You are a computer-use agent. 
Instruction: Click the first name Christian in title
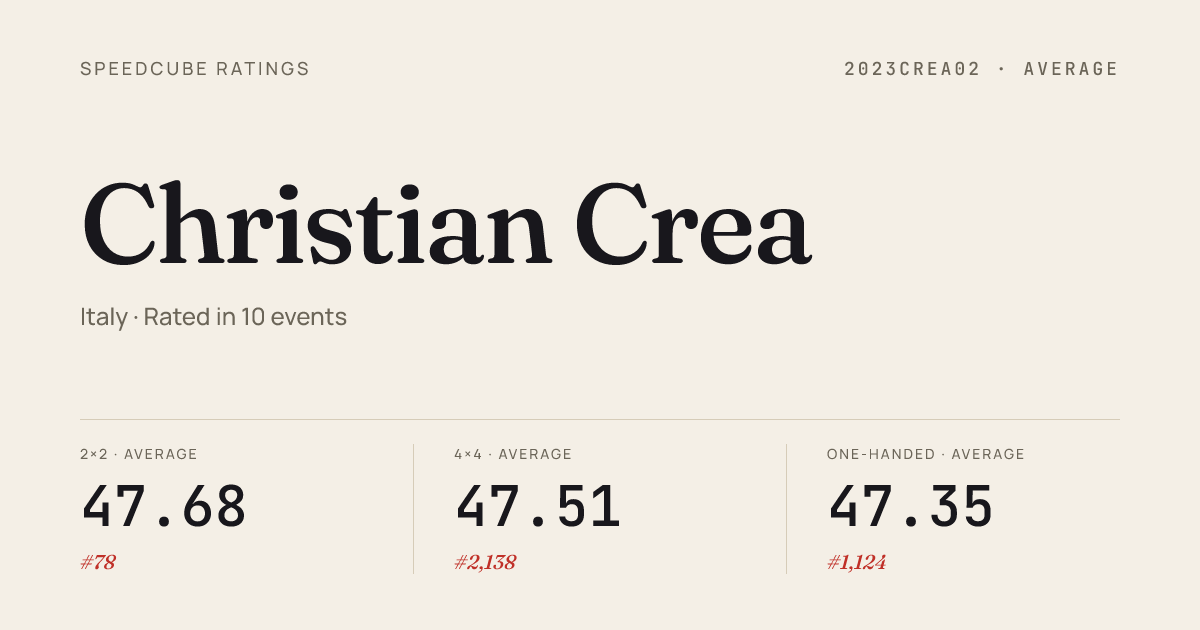click(x=316, y=224)
